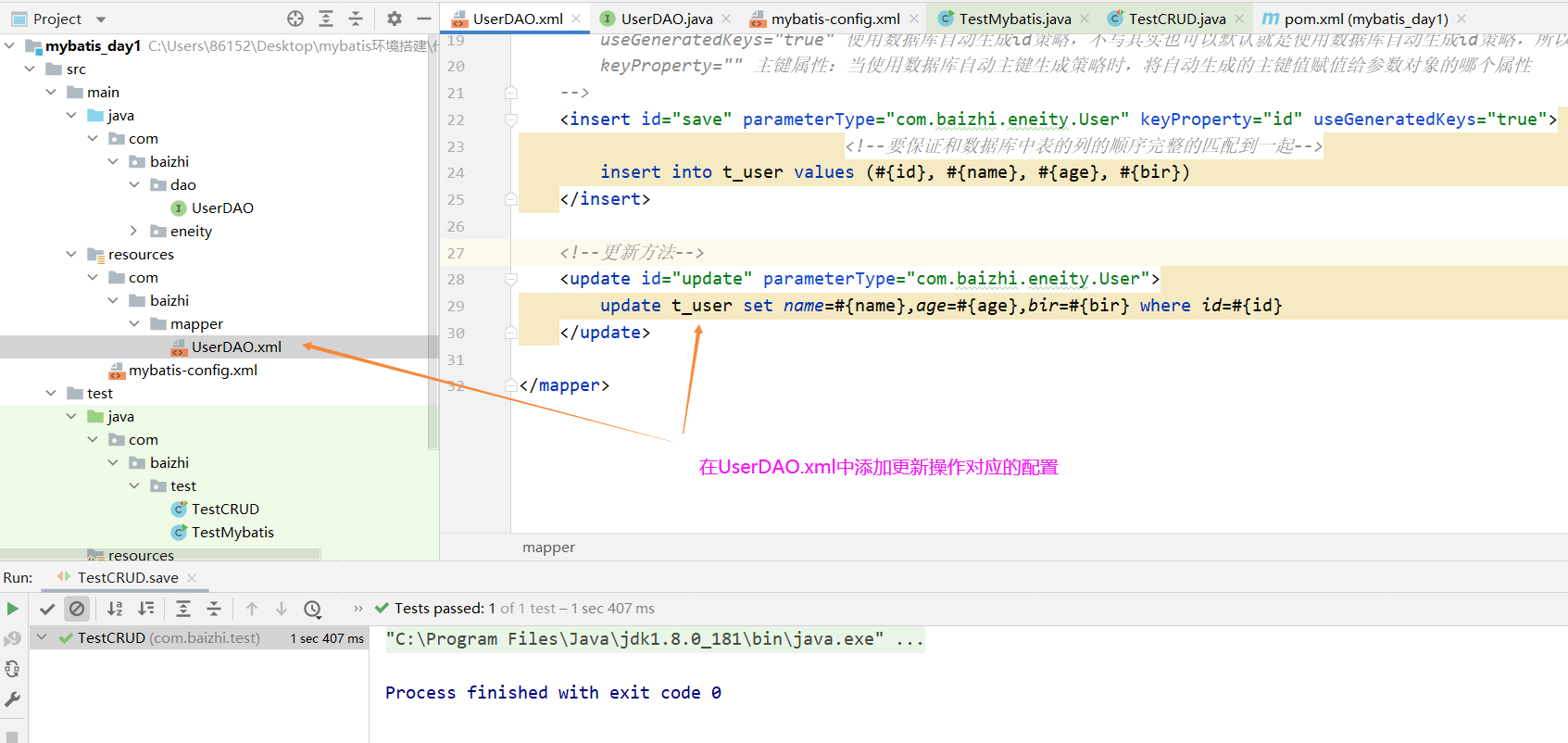
Task: Collapse the main folder
Action: click(51, 92)
